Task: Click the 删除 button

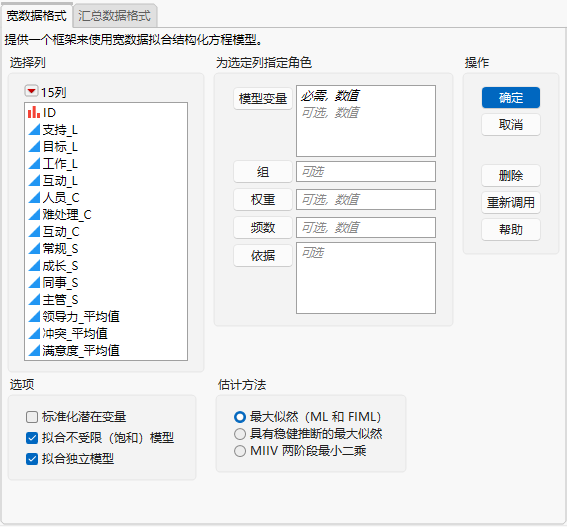Action: pyautogui.click(x=511, y=175)
